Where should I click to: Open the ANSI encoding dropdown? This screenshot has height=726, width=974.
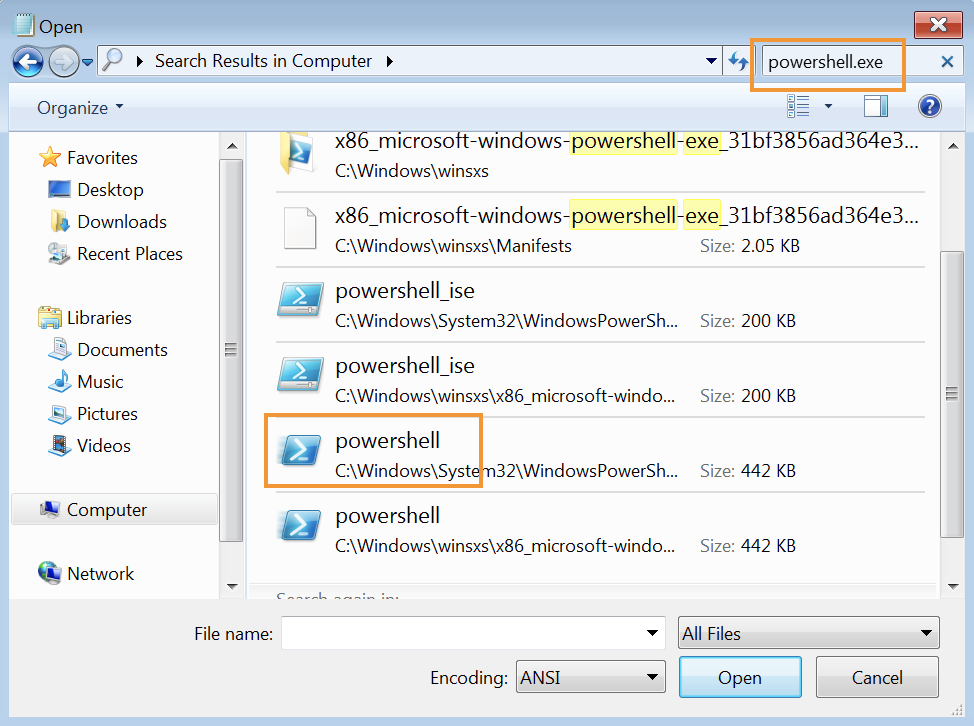click(x=590, y=677)
